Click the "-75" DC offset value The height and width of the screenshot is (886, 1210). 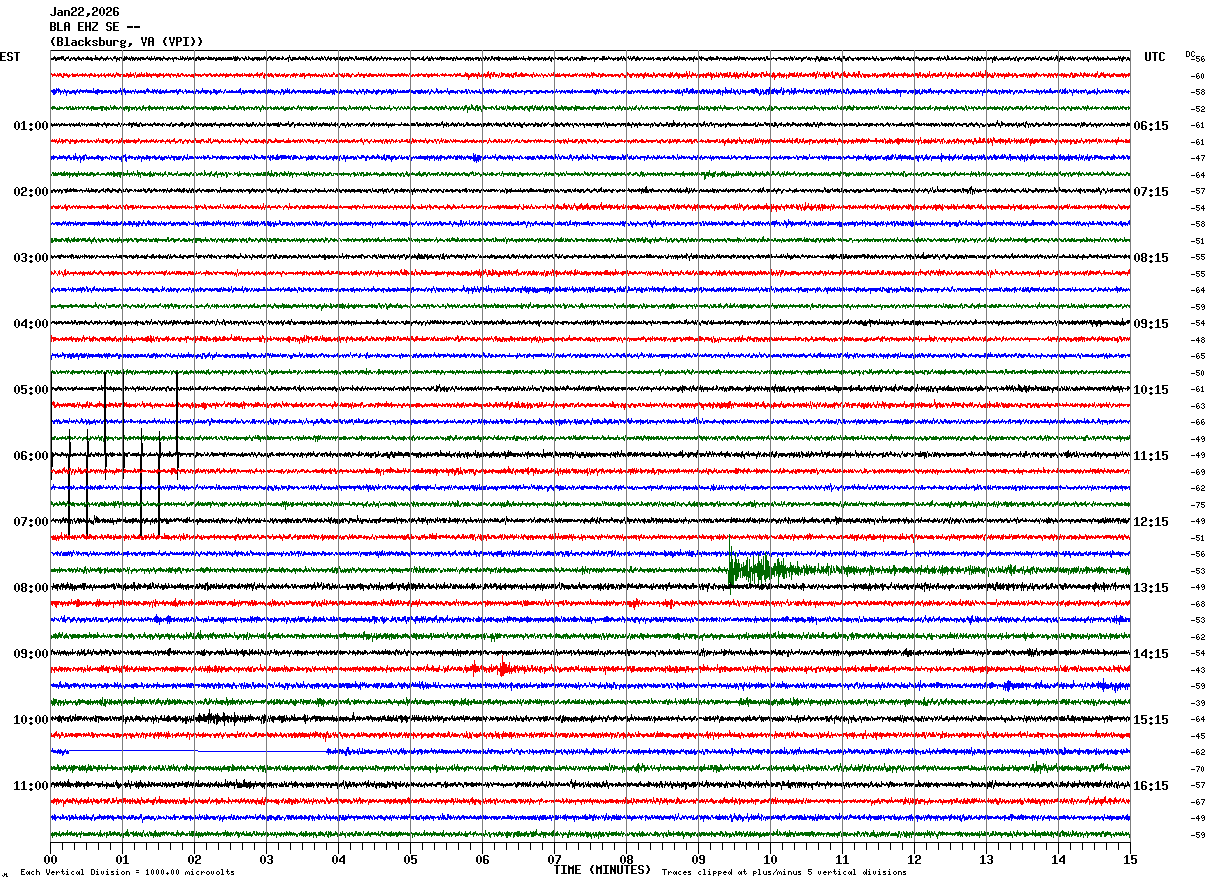pos(1198,505)
